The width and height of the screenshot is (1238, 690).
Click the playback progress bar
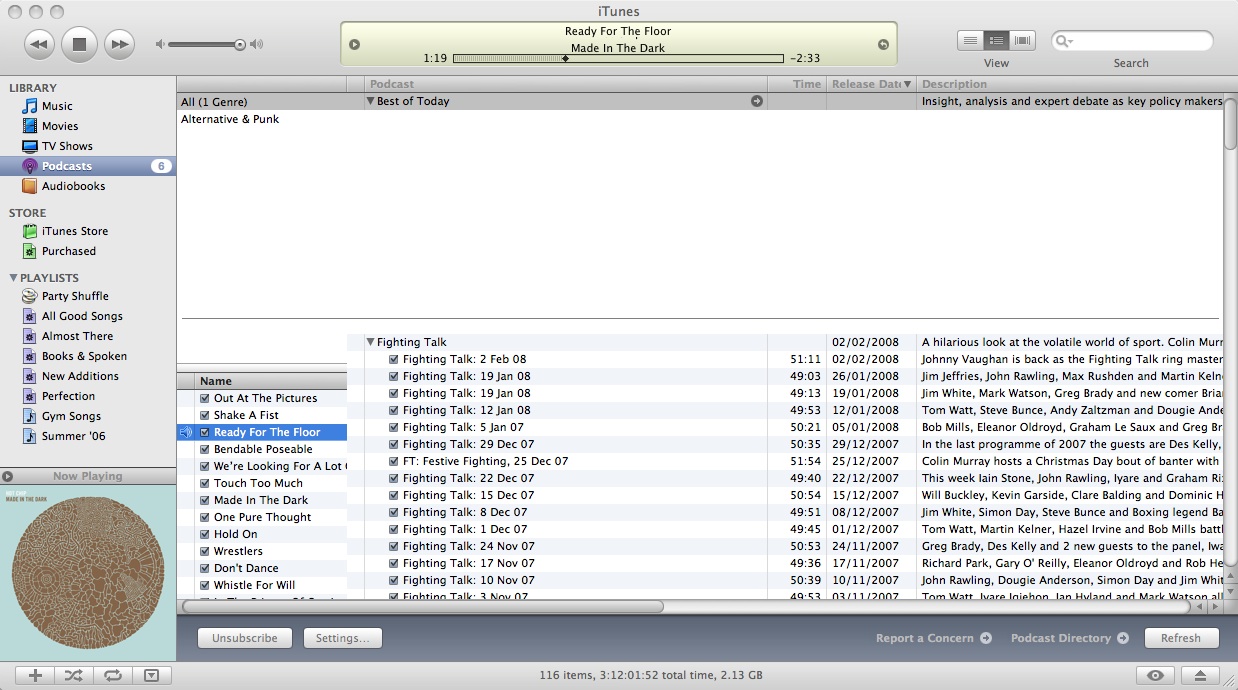[x=618, y=59]
